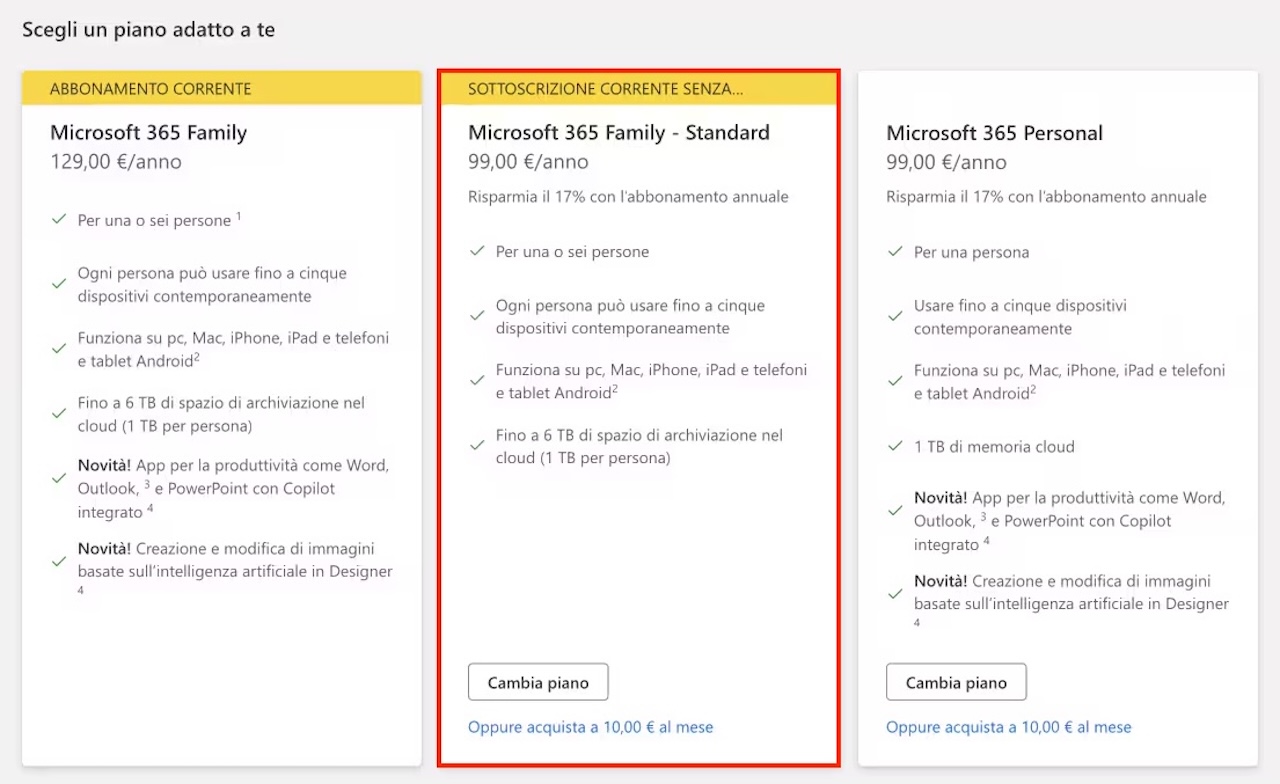Click checkmark by Designer image feature in Personal card
The image size is (1280, 784).
895,593
